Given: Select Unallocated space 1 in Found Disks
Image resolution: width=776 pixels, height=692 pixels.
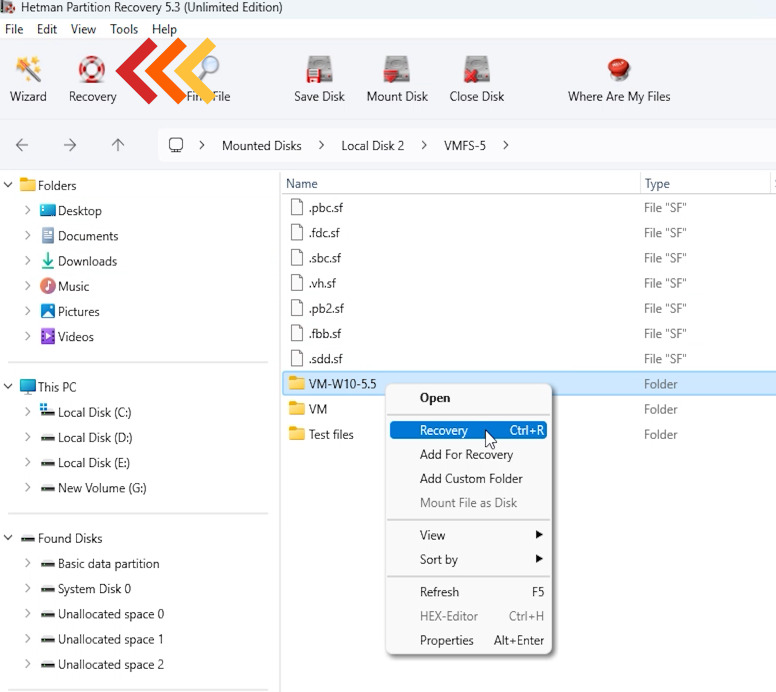Looking at the screenshot, I should tap(102, 640).
